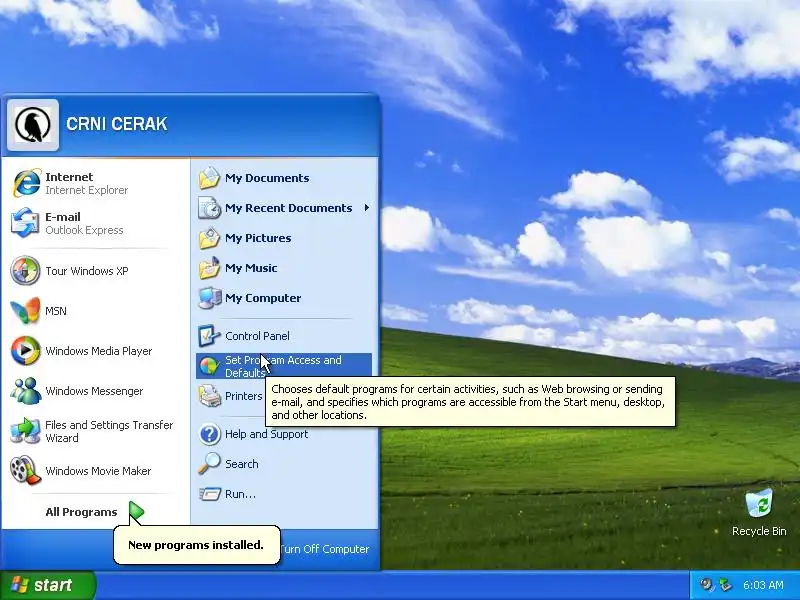Choose "Control Panel" text entry
800x600 pixels.
pos(257,336)
